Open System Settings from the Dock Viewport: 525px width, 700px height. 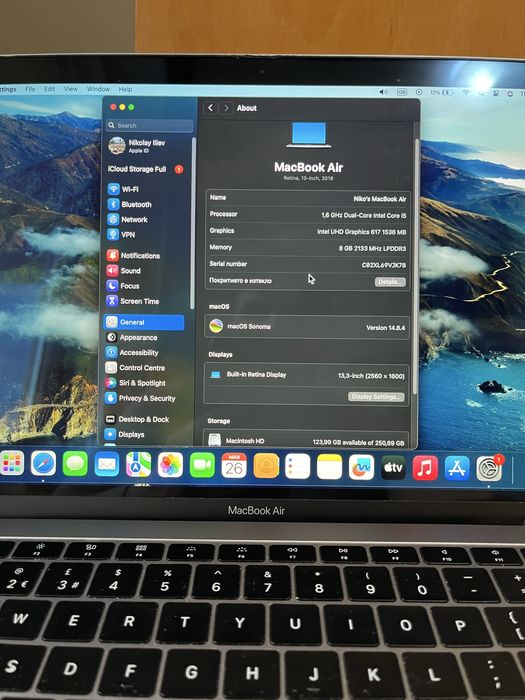(489, 469)
